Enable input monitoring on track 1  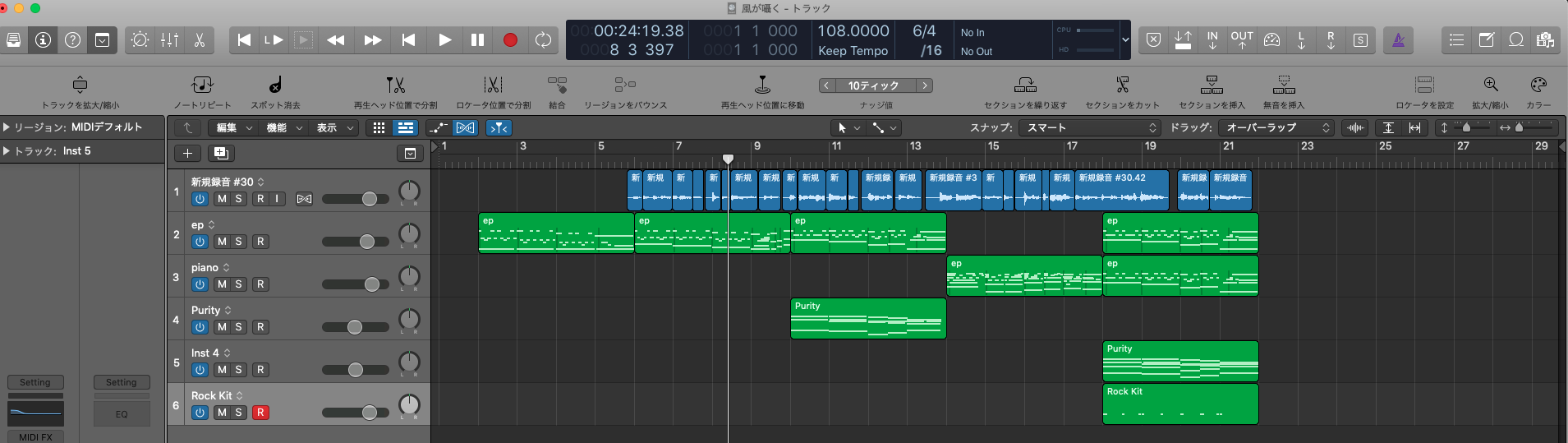[x=278, y=199]
